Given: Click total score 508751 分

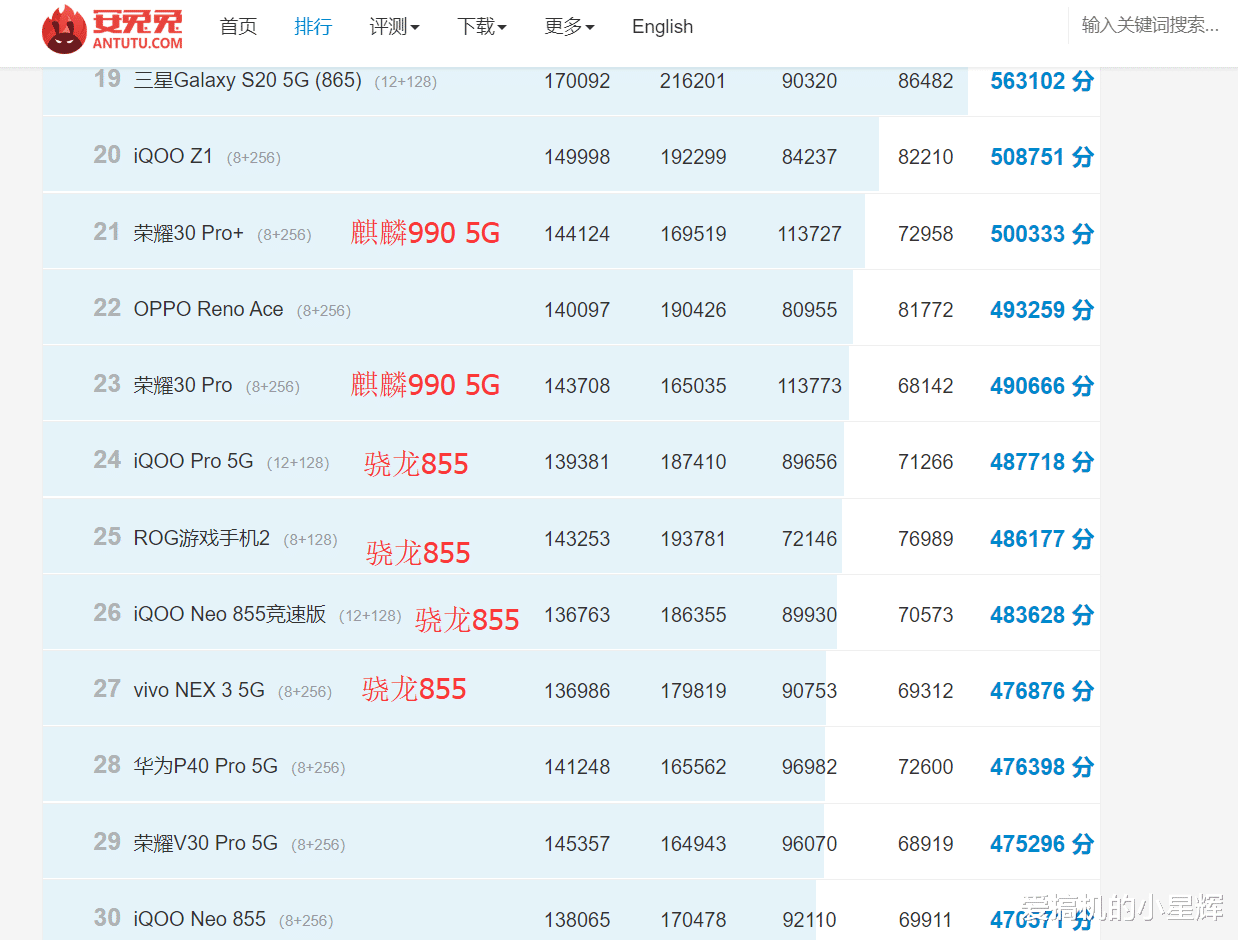Looking at the screenshot, I should pos(1042,157).
